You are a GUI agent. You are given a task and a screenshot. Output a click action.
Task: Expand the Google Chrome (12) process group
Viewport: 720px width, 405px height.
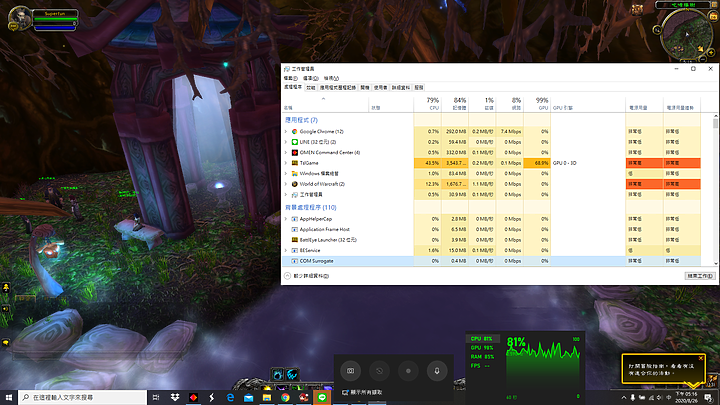coord(286,131)
